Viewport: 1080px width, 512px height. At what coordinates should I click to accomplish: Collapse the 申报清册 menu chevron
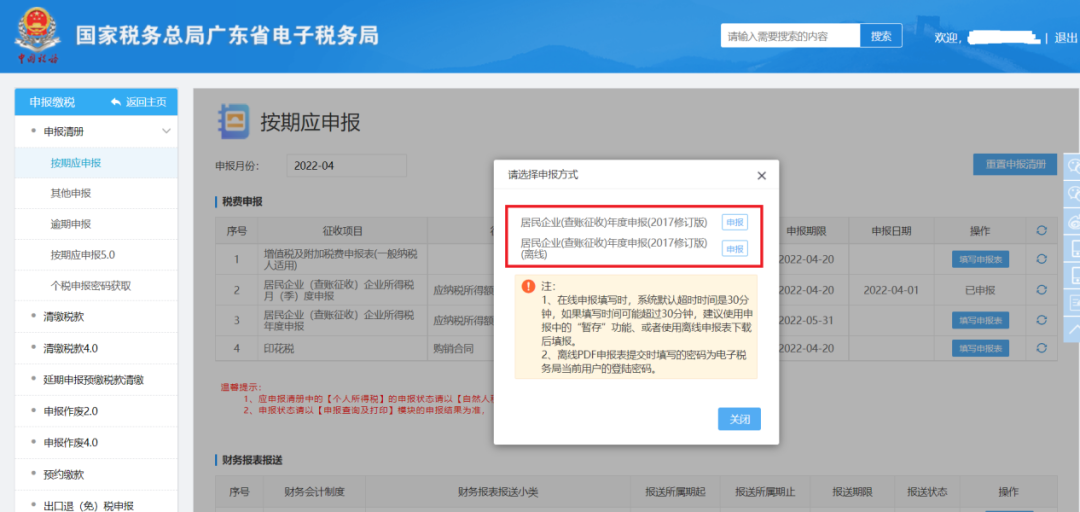166,131
